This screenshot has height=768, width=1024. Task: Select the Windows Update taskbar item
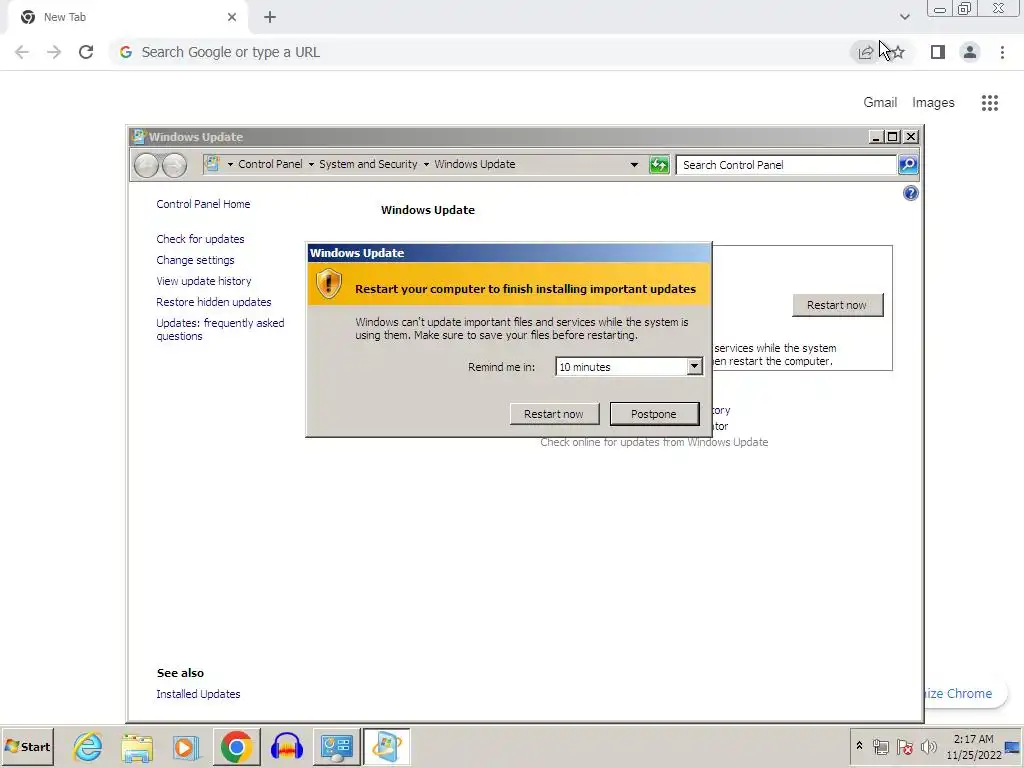pyautogui.click(x=387, y=746)
